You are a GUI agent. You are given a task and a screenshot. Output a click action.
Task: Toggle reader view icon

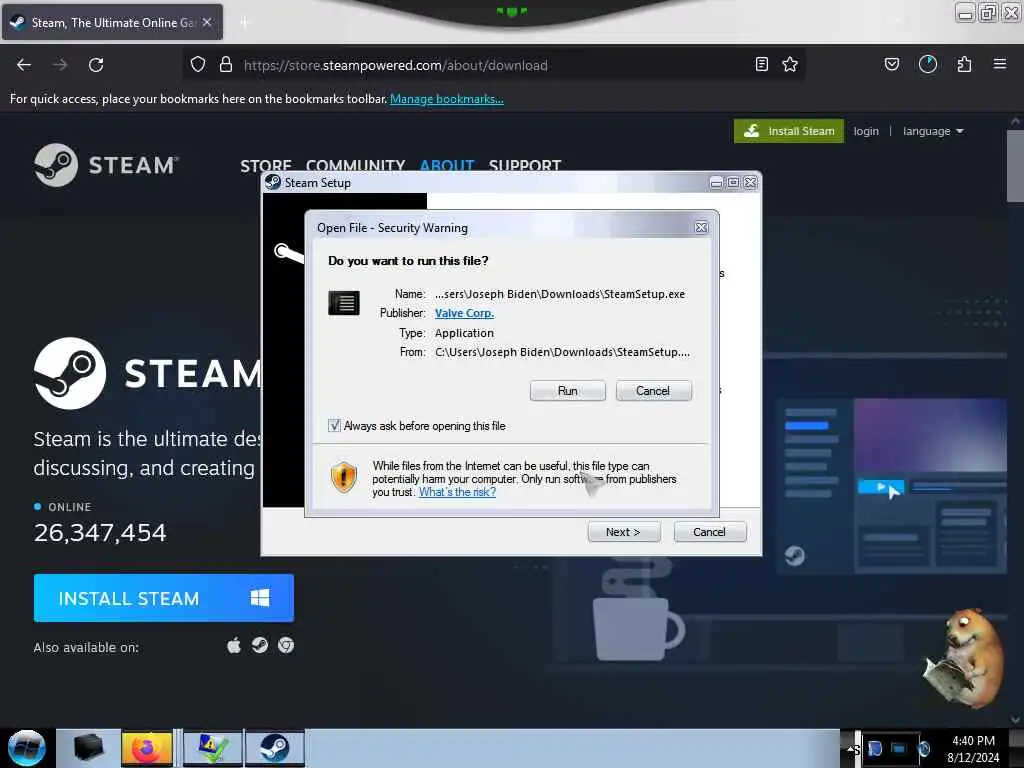[x=761, y=64]
